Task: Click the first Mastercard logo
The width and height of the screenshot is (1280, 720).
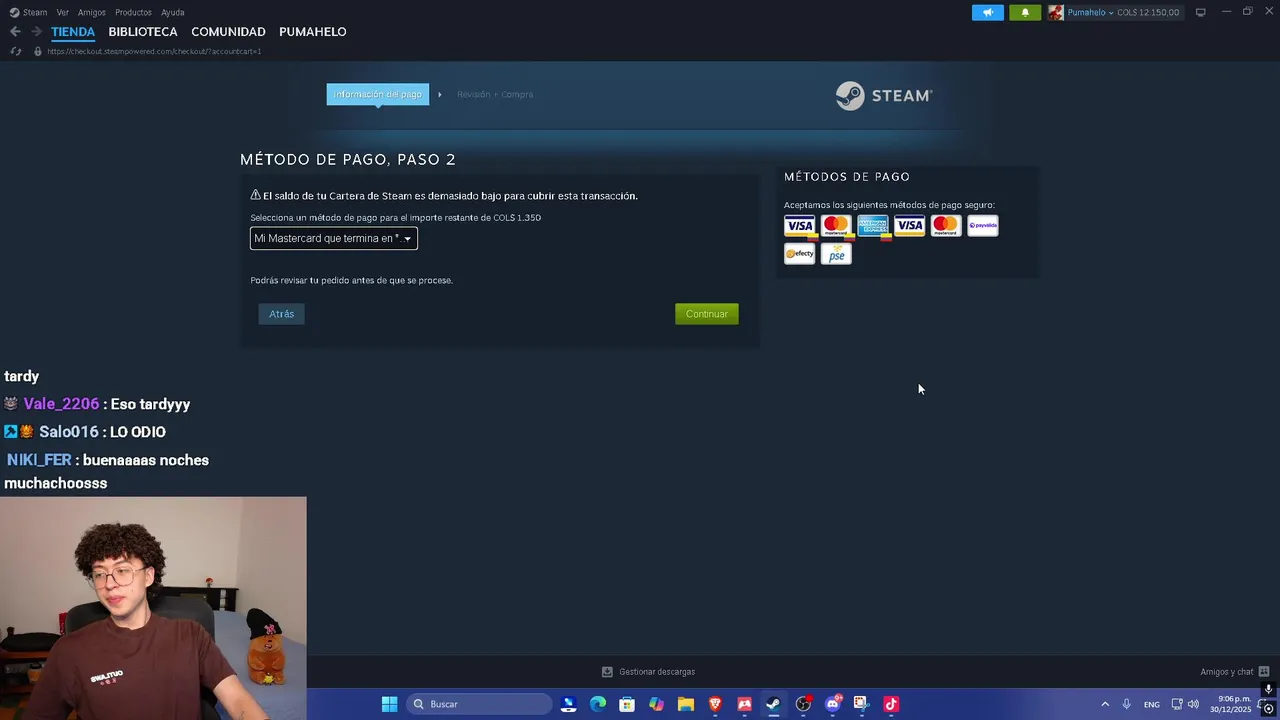Action: (x=836, y=226)
